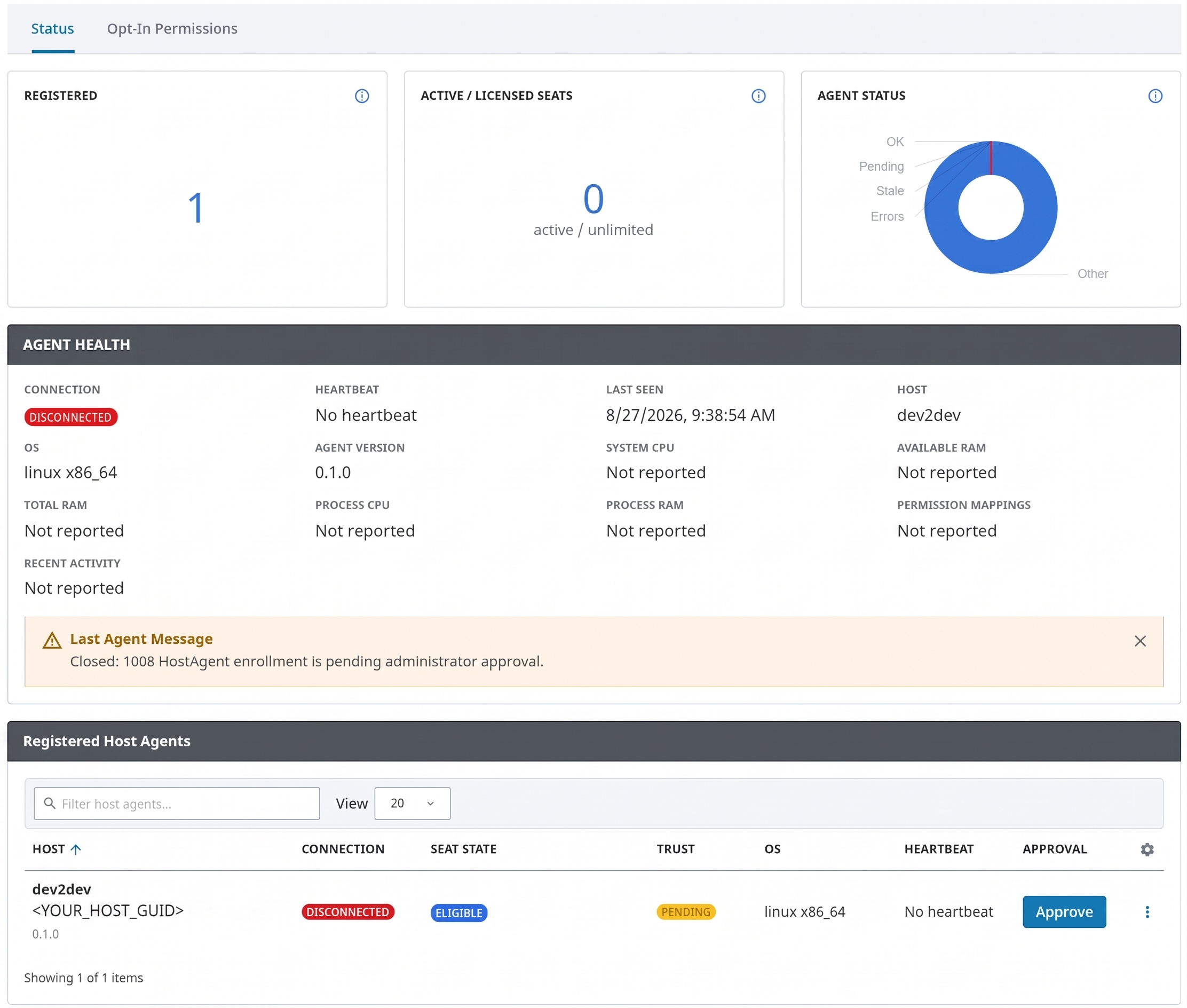Sort by Host column ascending arrow
The image size is (1187, 1008).
[x=75, y=849]
